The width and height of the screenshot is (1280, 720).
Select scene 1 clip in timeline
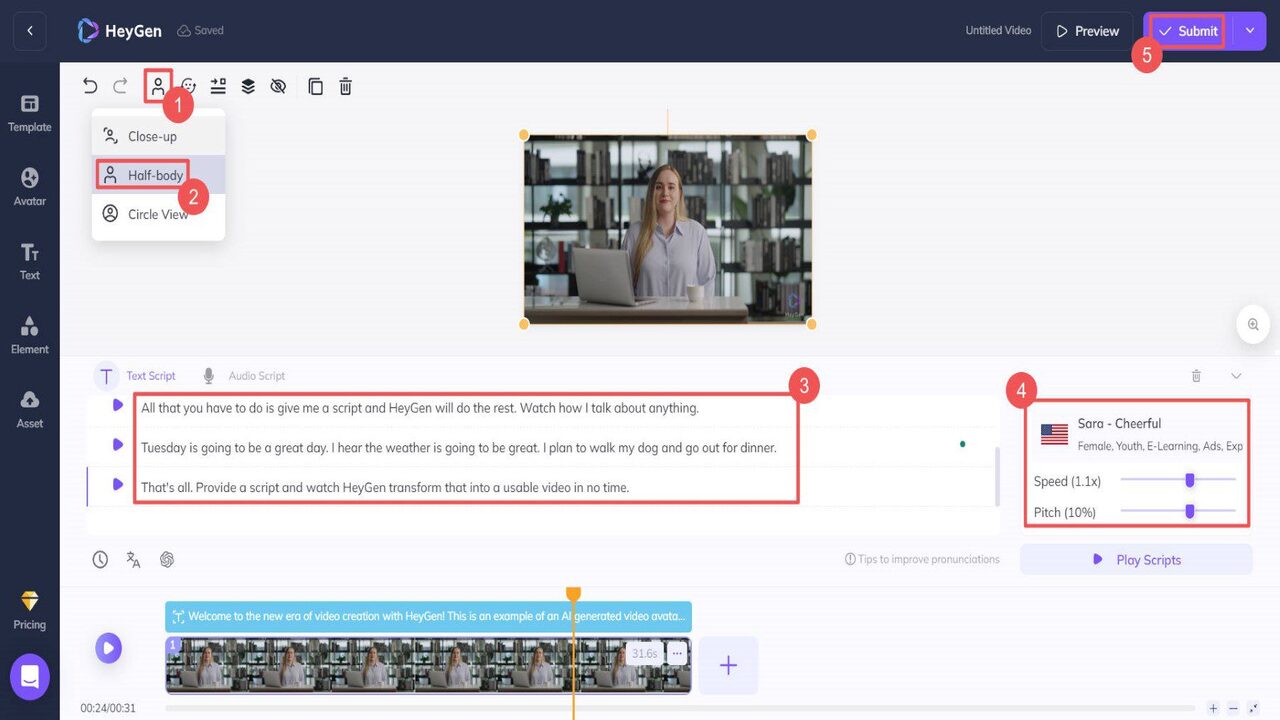click(428, 665)
